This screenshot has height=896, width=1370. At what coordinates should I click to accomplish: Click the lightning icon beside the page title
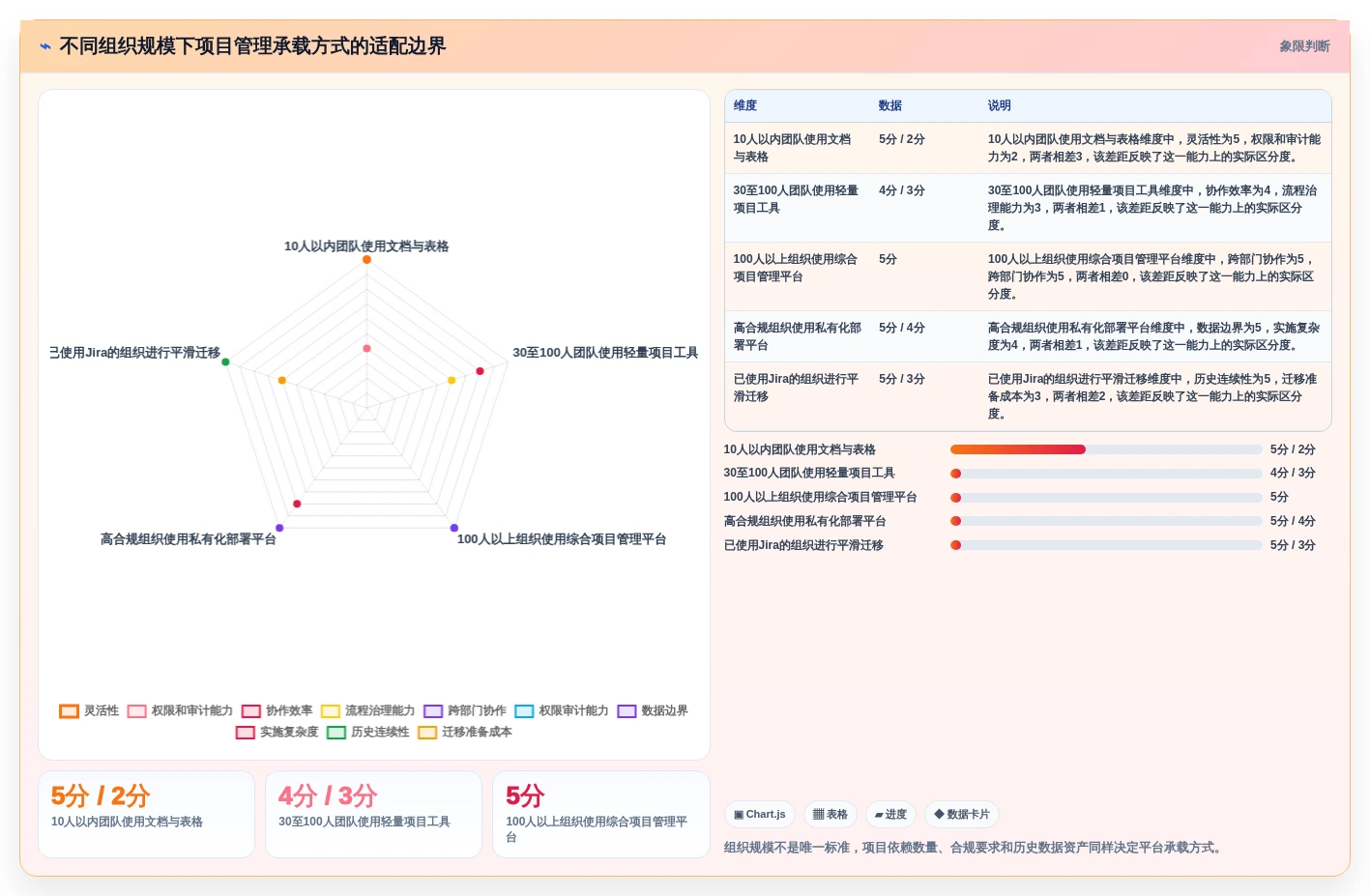coord(45,46)
